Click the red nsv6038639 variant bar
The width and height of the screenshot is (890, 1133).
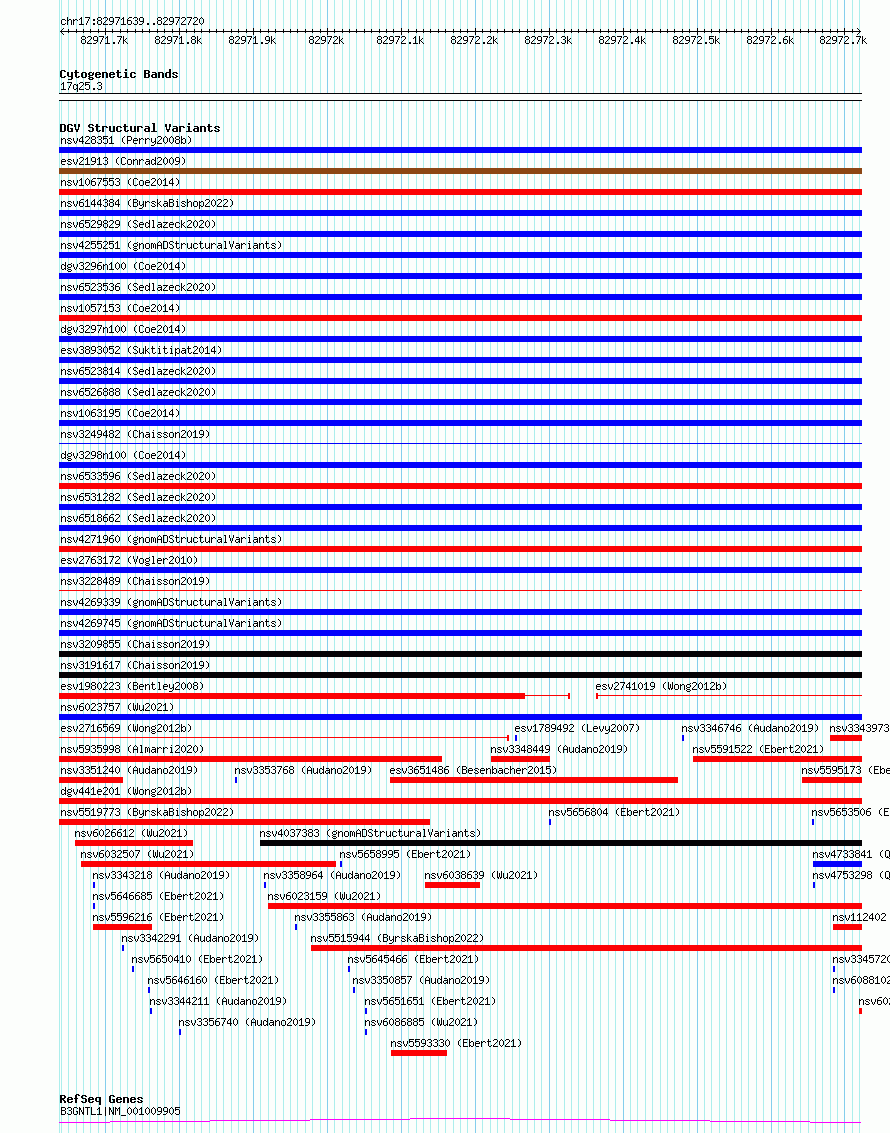(x=452, y=884)
